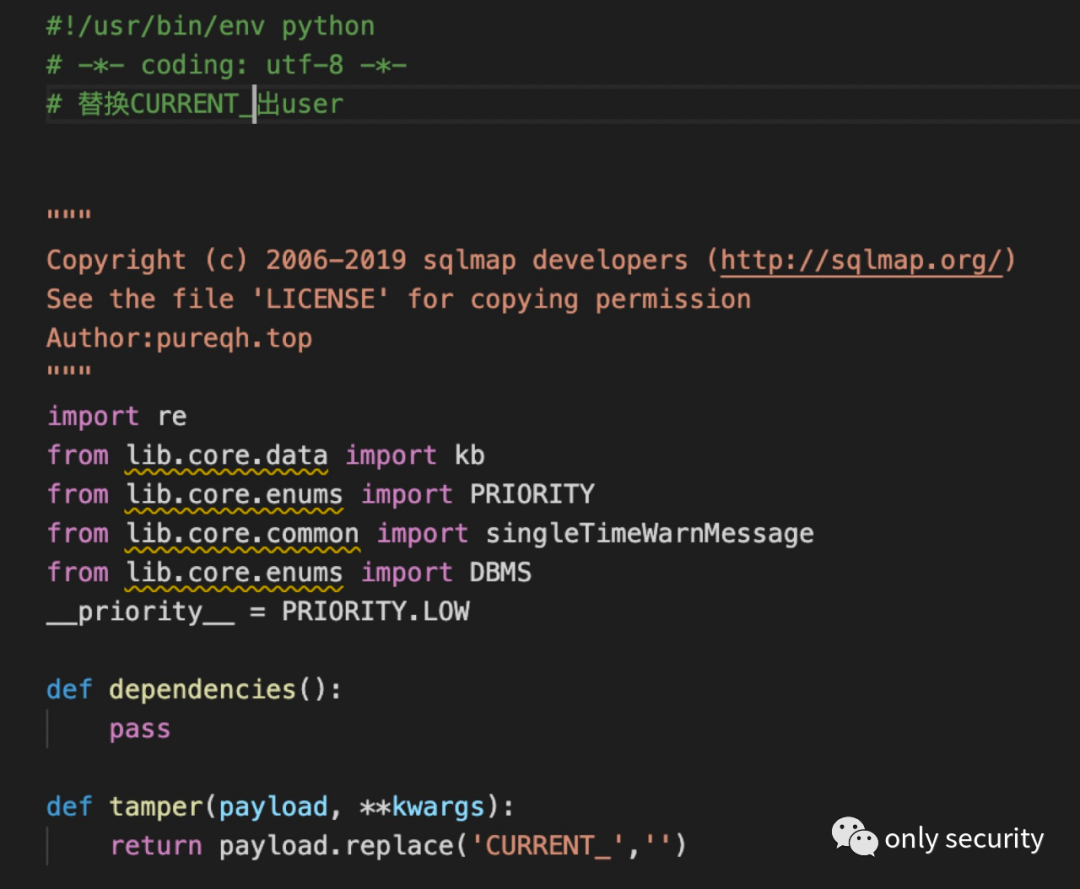The width and height of the screenshot is (1080, 889).
Task: Click the __priority__ variable name
Action: click(140, 612)
